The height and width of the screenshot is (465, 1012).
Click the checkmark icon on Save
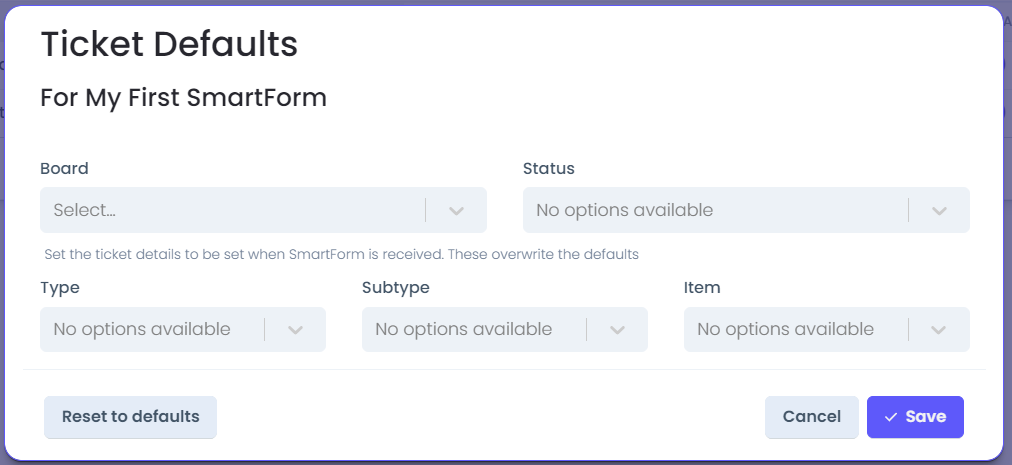point(891,417)
